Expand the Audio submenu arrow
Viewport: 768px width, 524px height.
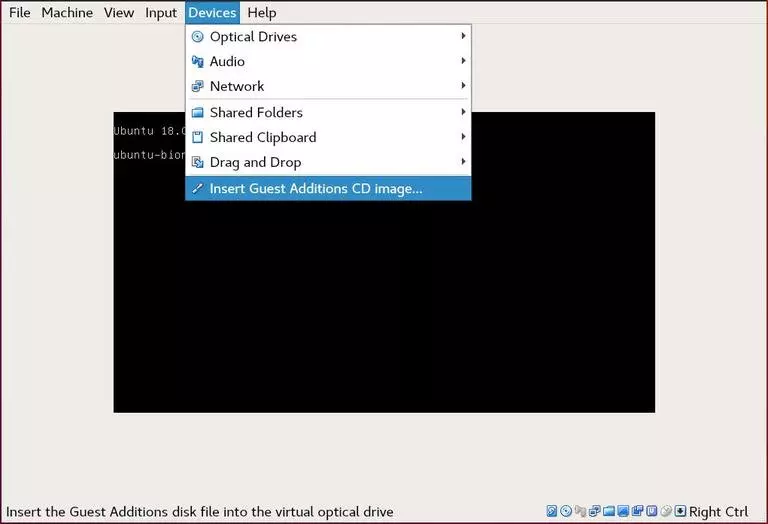pyautogui.click(x=463, y=61)
